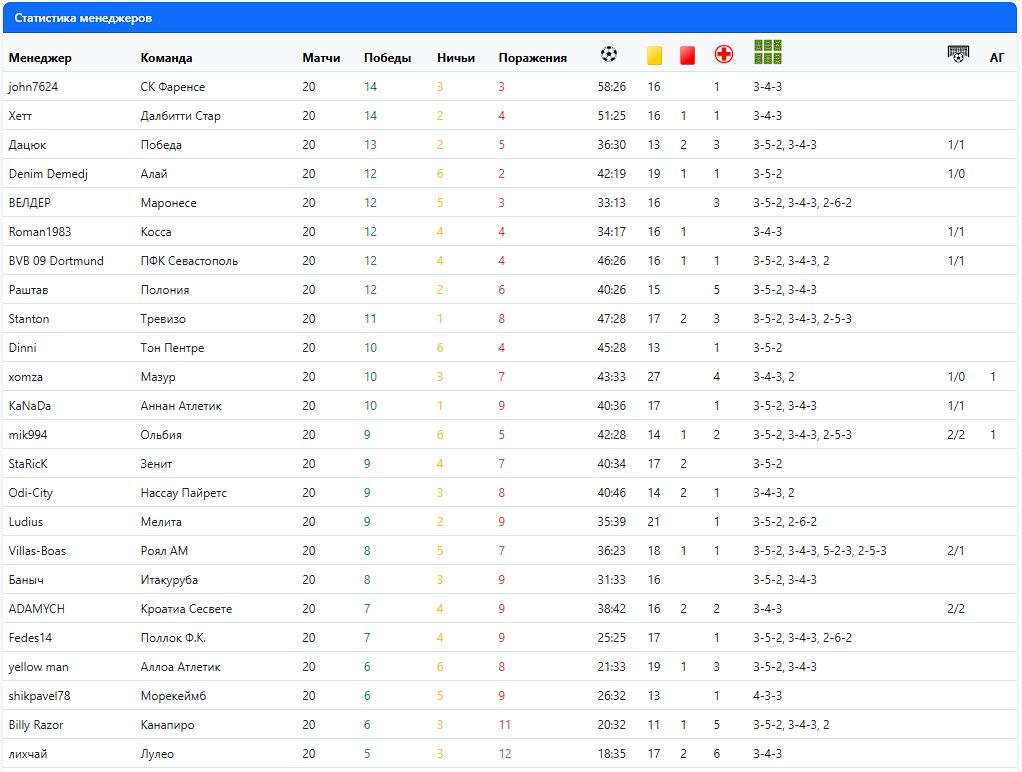The width and height of the screenshot is (1022, 772).
Task: Click the Команда column header
Action: pos(166,58)
